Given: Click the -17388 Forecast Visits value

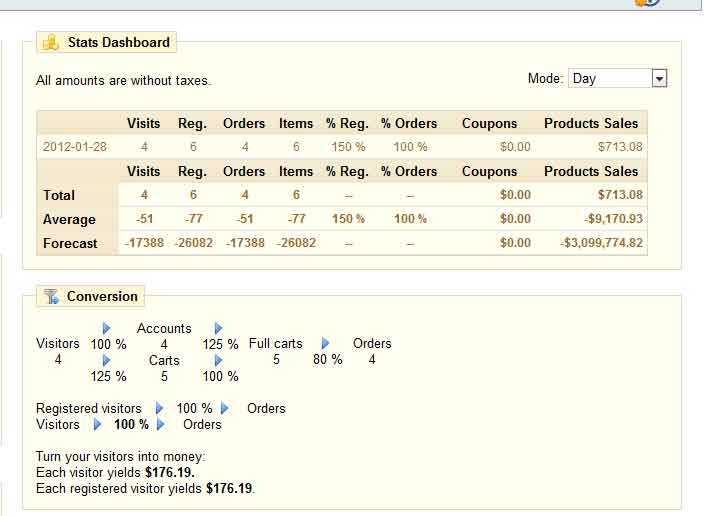Looking at the screenshot, I should [144, 243].
